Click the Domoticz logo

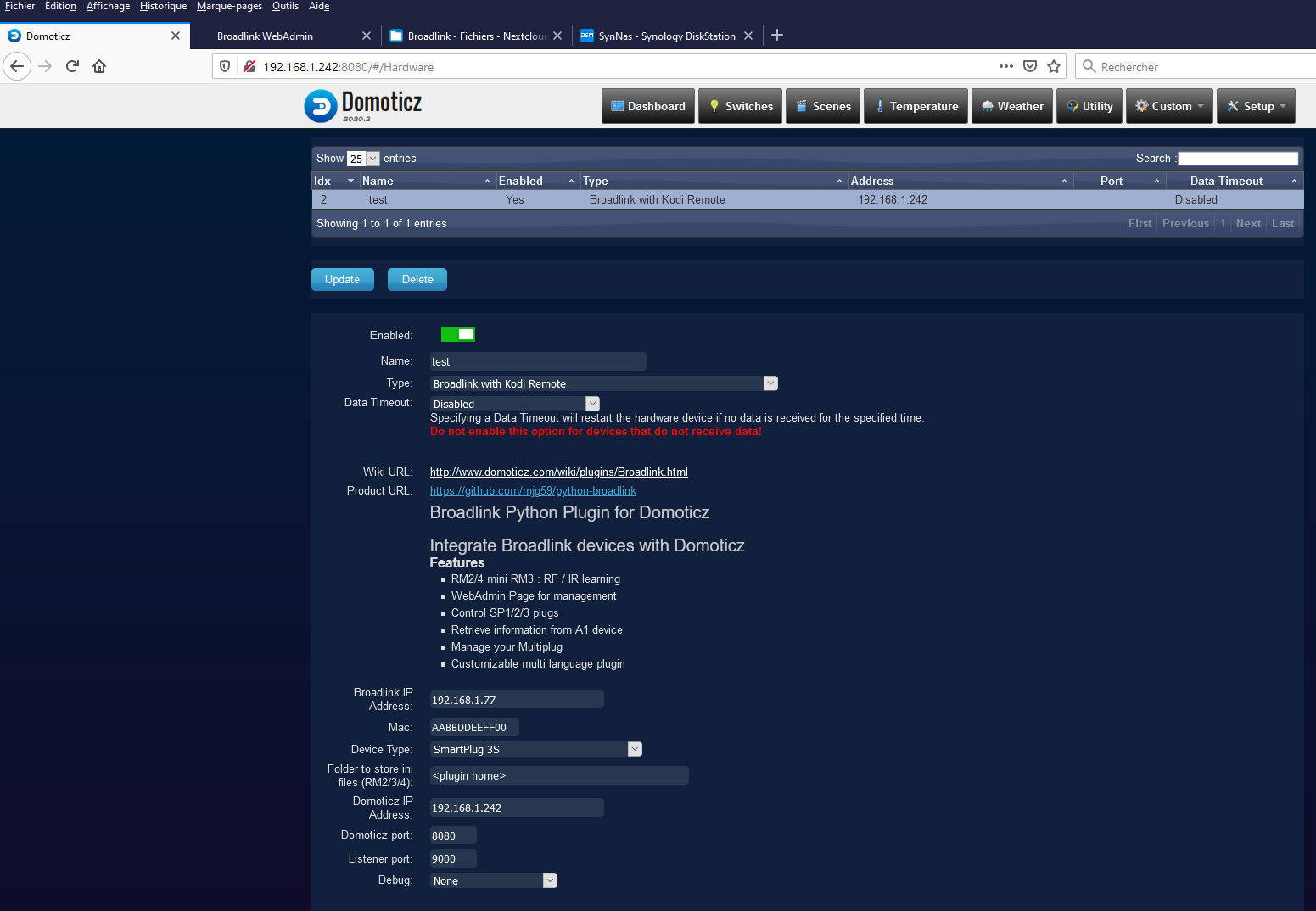(x=363, y=106)
